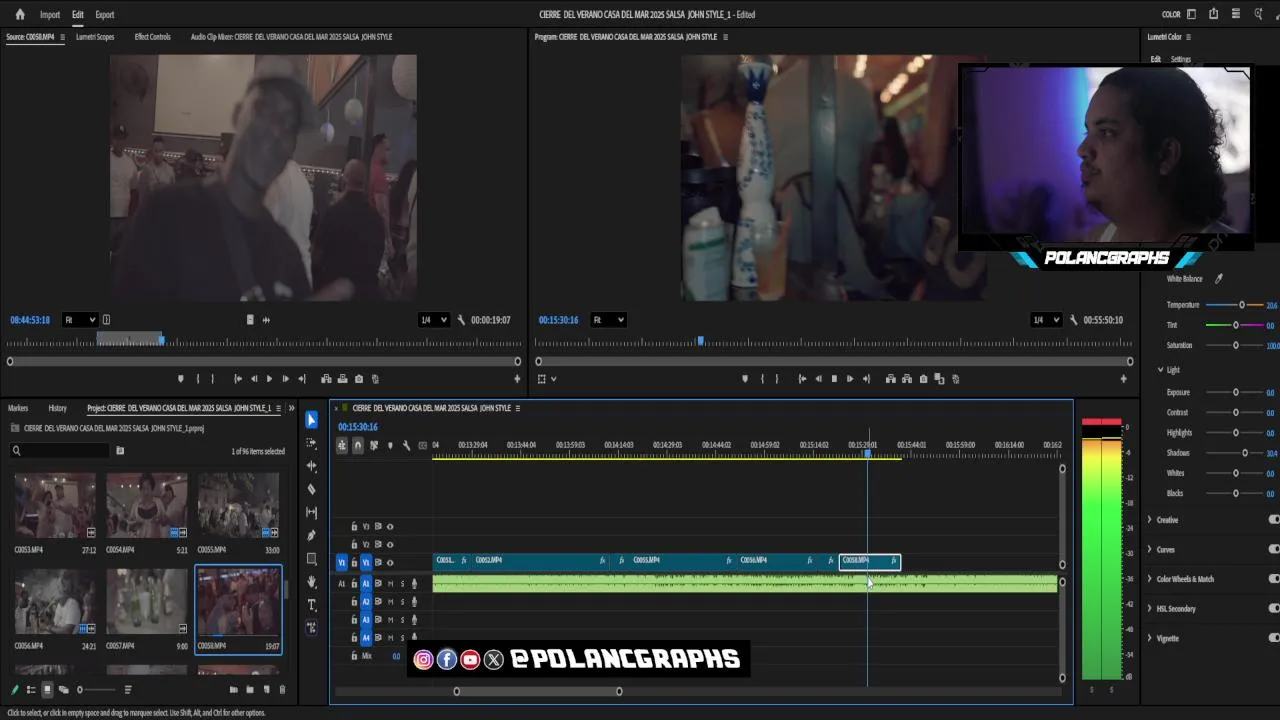The height and width of the screenshot is (720, 1280).
Task: Toggle Vignette section enable switch
Action: (1274, 638)
